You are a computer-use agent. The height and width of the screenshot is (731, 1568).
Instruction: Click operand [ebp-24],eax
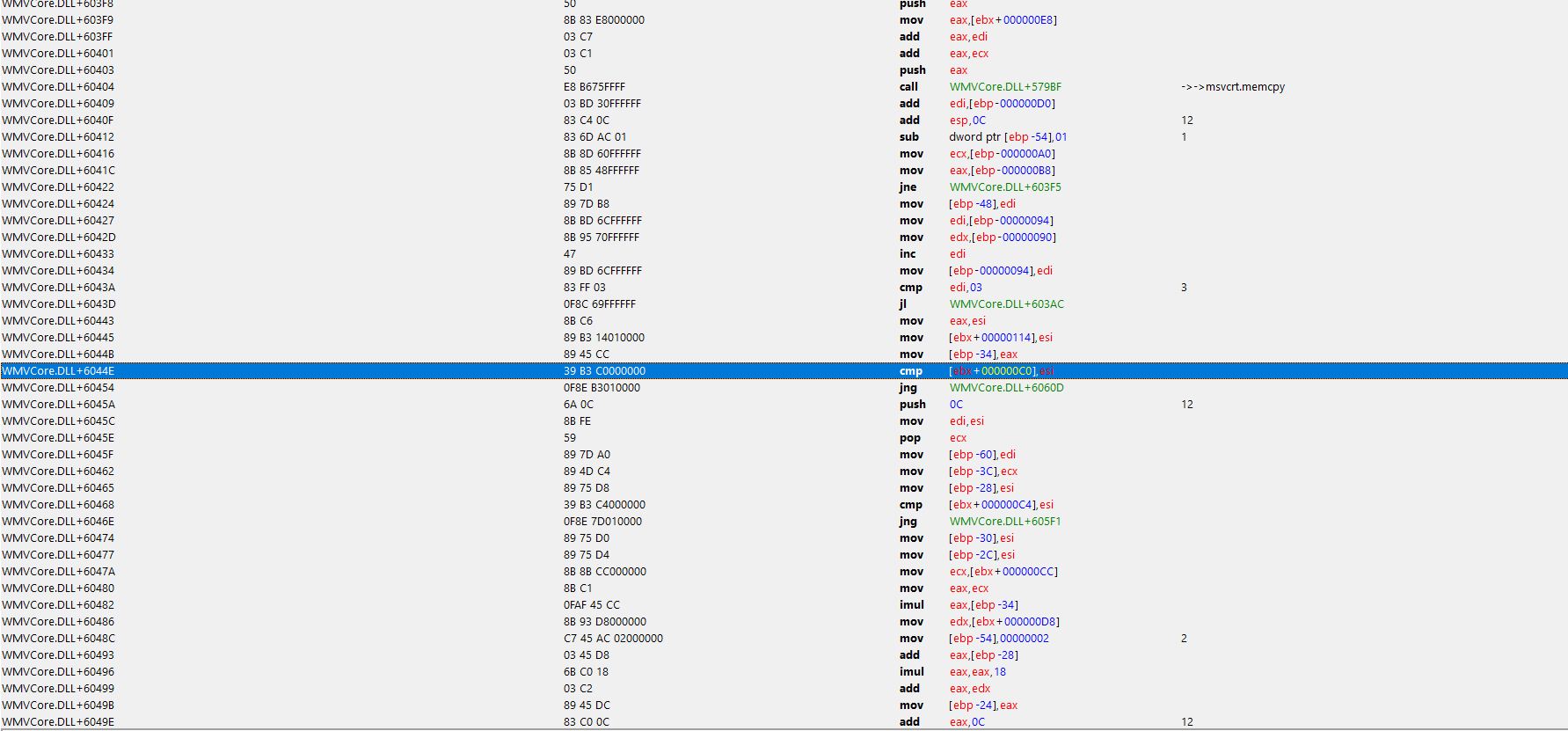pos(983,705)
